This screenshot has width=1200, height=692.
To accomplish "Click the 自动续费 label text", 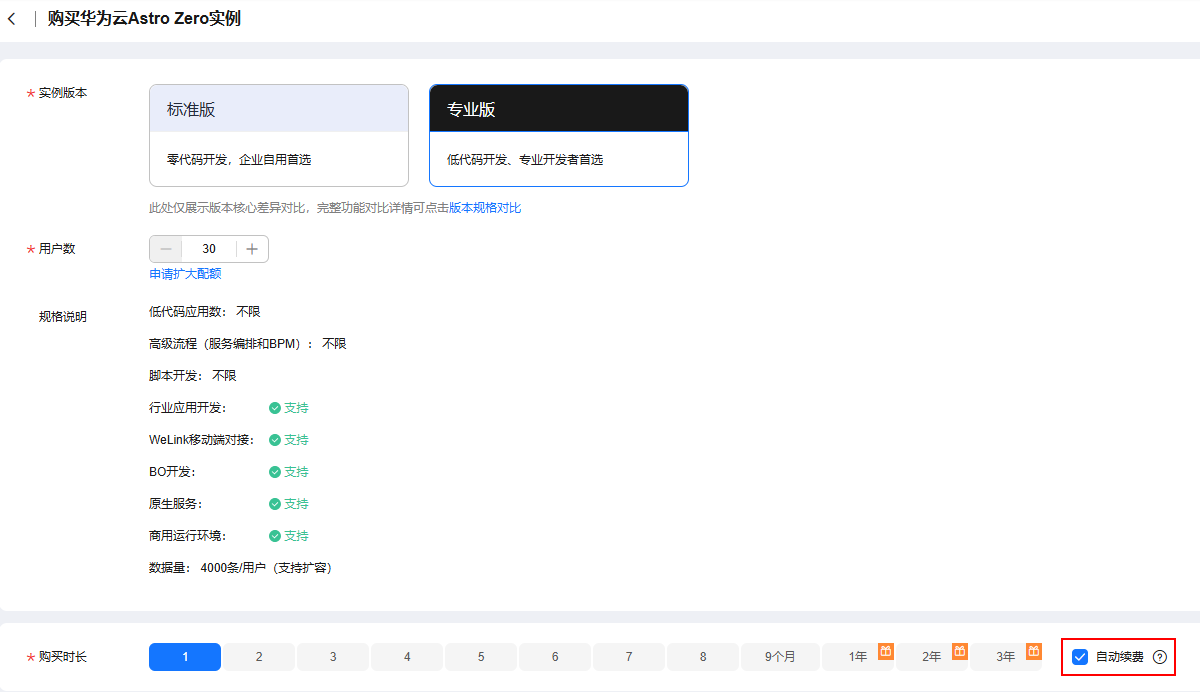I will [x=1120, y=657].
